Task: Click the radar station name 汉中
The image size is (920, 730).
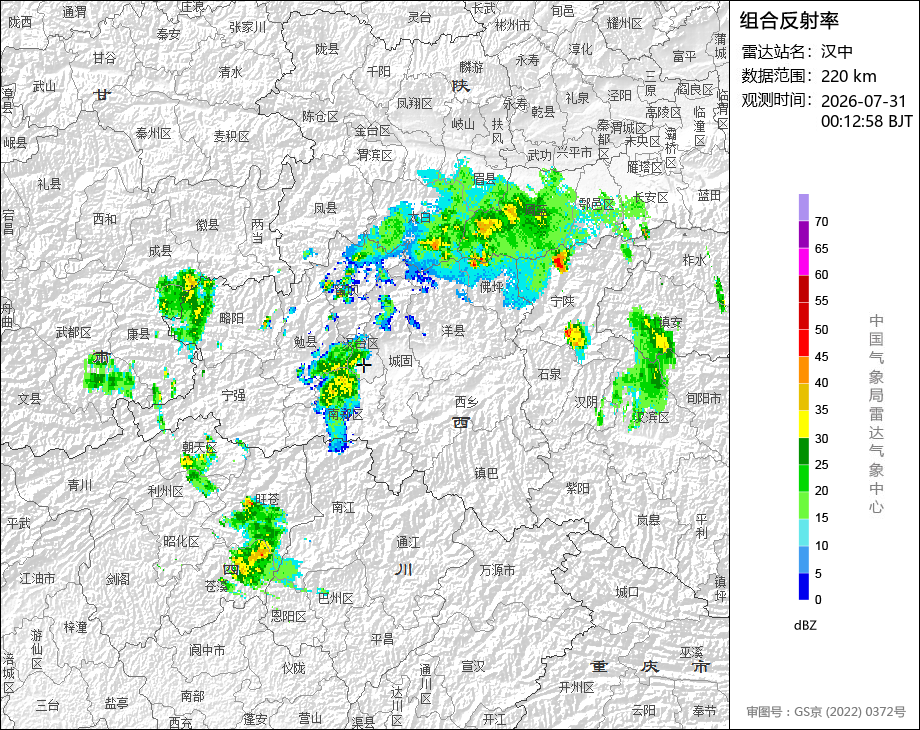Action: pyautogui.click(x=837, y=52)
